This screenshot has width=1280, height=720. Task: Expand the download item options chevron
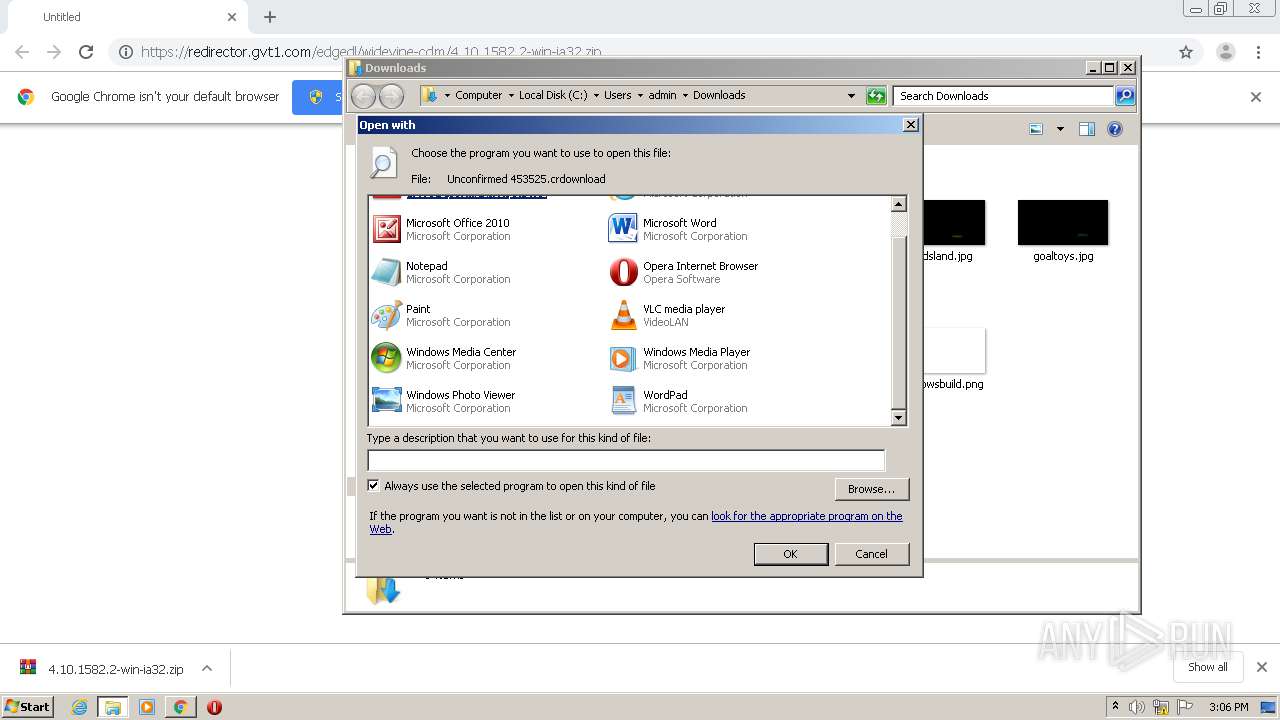point(207,669)
